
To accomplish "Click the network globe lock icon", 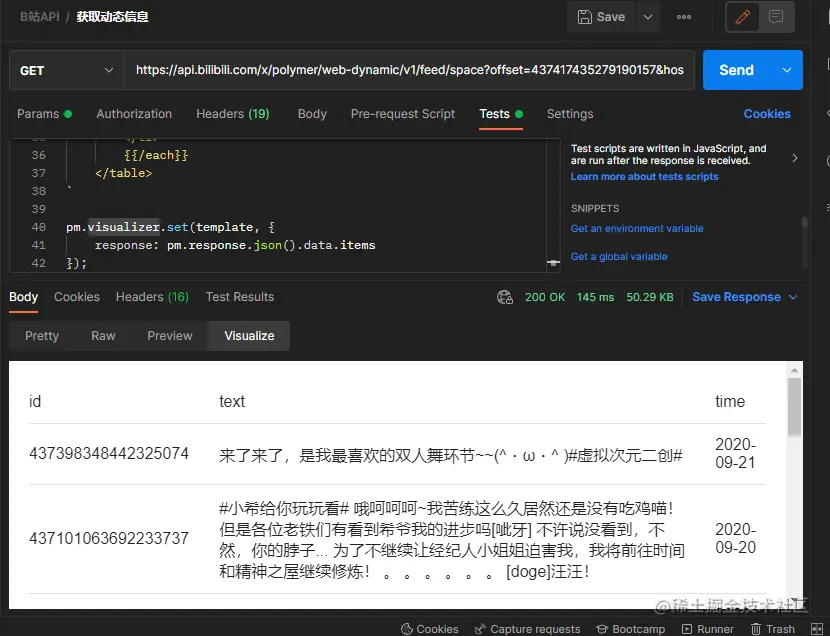I will coord(505,297).
